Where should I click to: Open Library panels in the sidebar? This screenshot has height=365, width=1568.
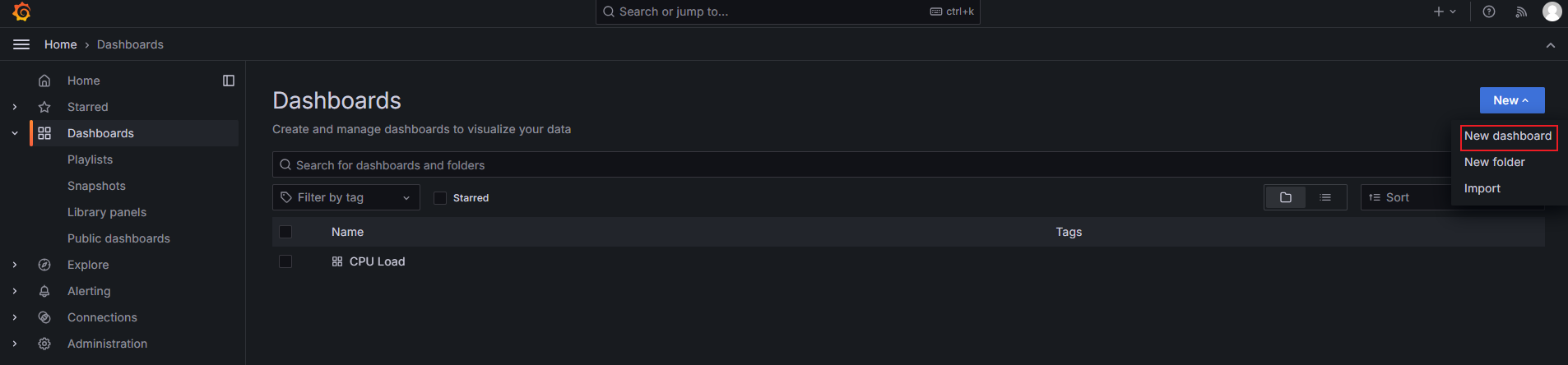(x=107, y=212)
